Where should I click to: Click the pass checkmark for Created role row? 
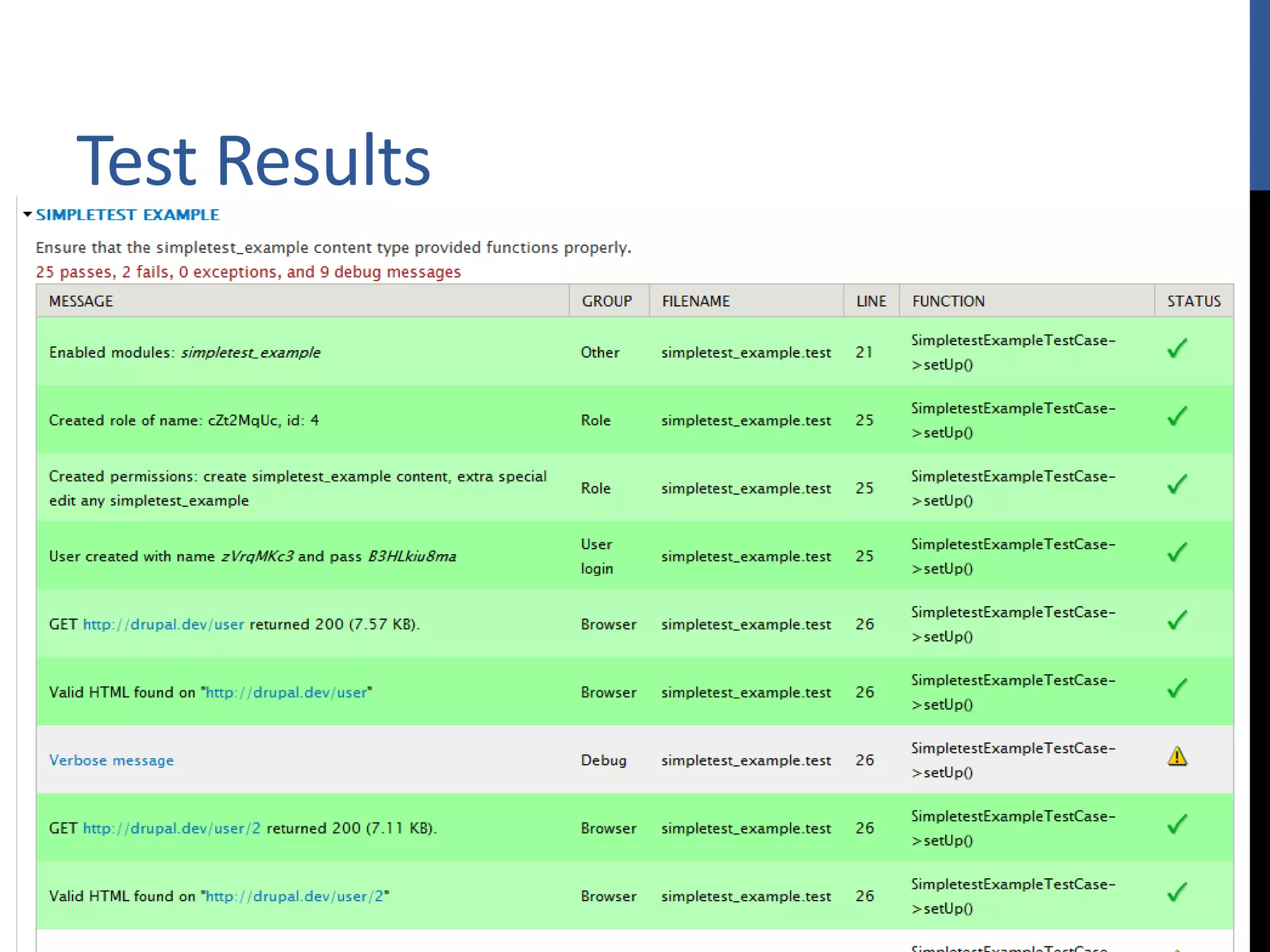pyautogui.click(x=1176, y=416)
